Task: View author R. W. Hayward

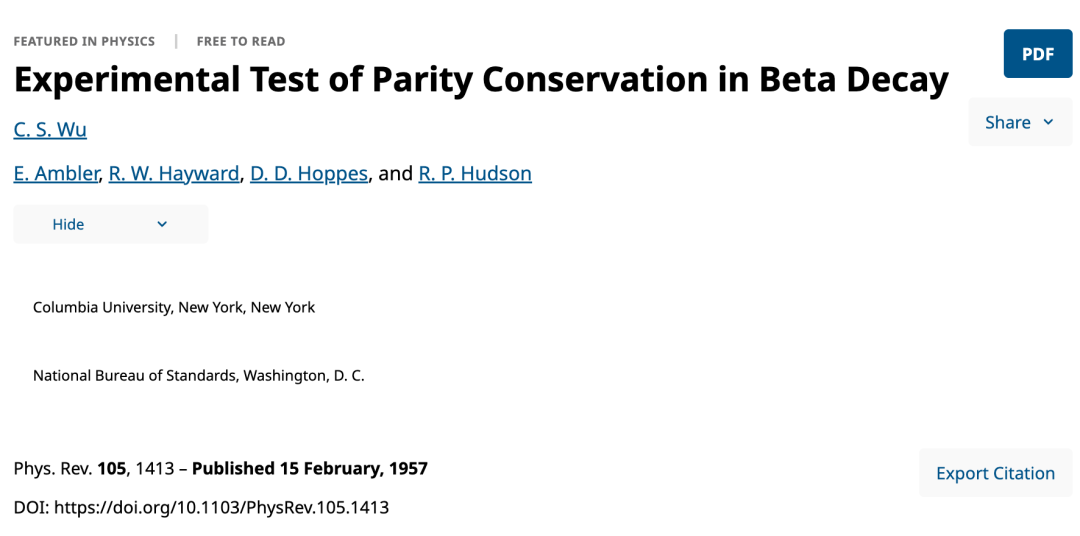Action: (174, 173)
